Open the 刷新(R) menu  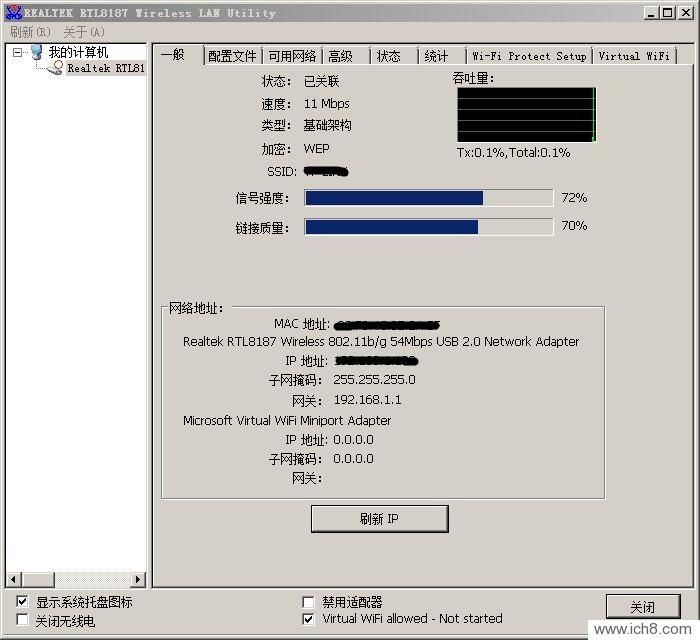pos(30,32)
